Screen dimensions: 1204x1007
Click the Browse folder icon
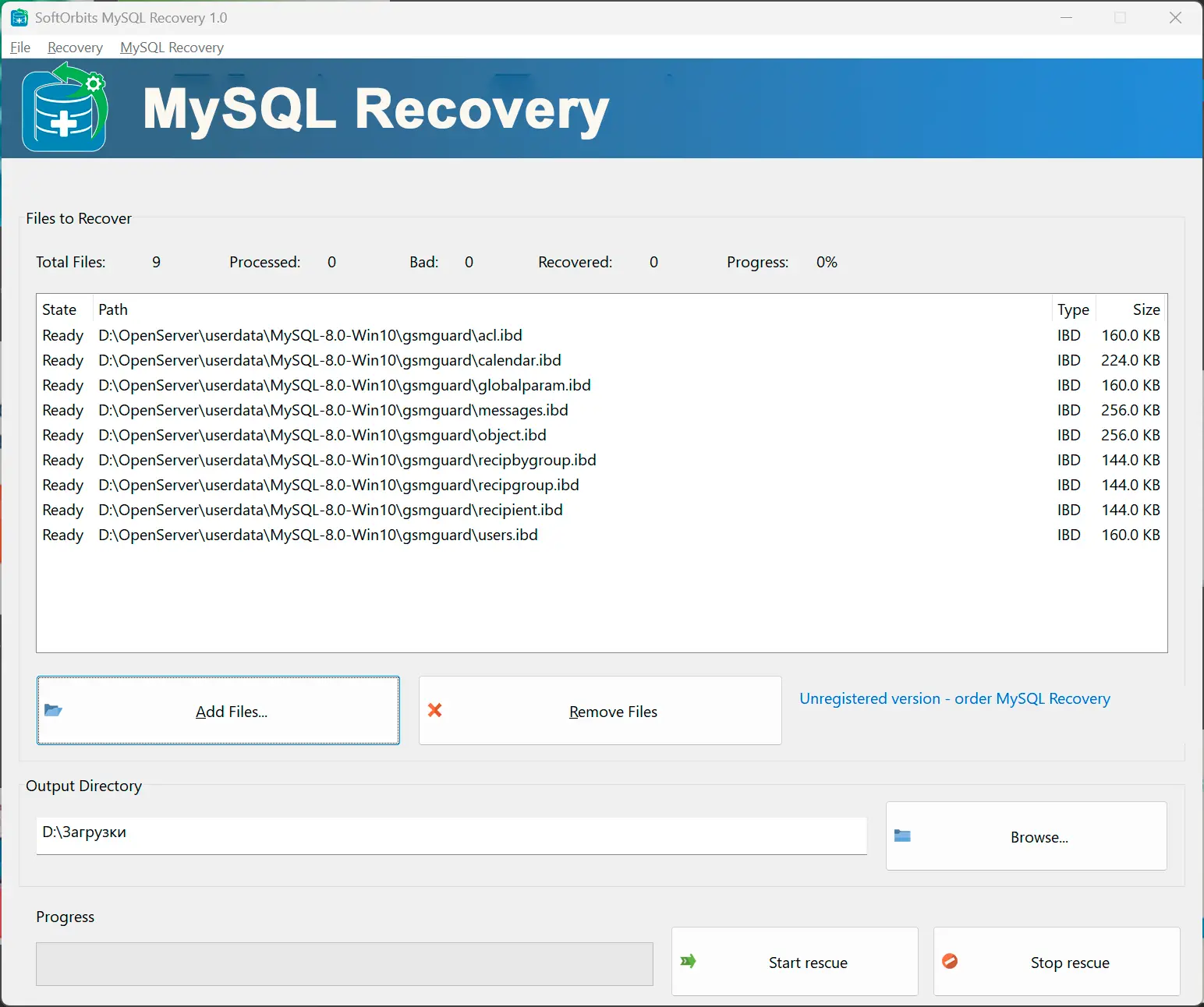point(902,836)
